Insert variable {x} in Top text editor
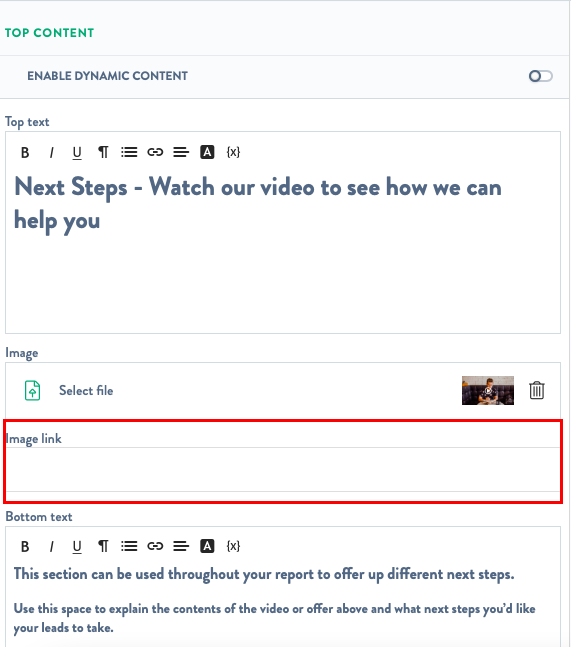Viewport: 571px width, 647px height. click(x=233, y=152)
